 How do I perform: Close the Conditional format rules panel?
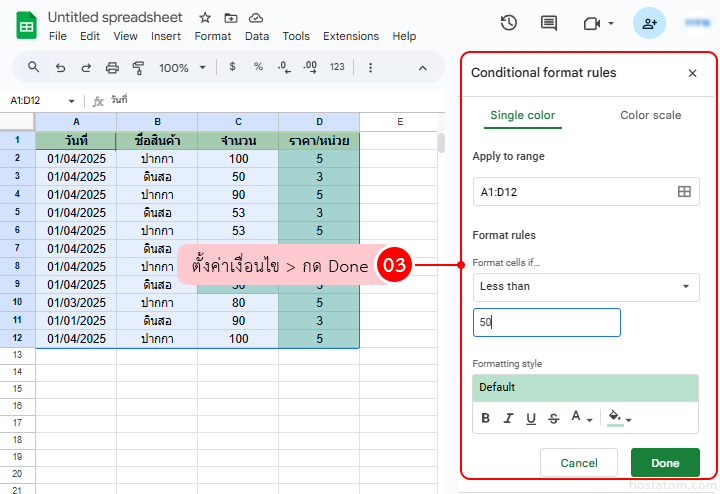coord(692,73)
